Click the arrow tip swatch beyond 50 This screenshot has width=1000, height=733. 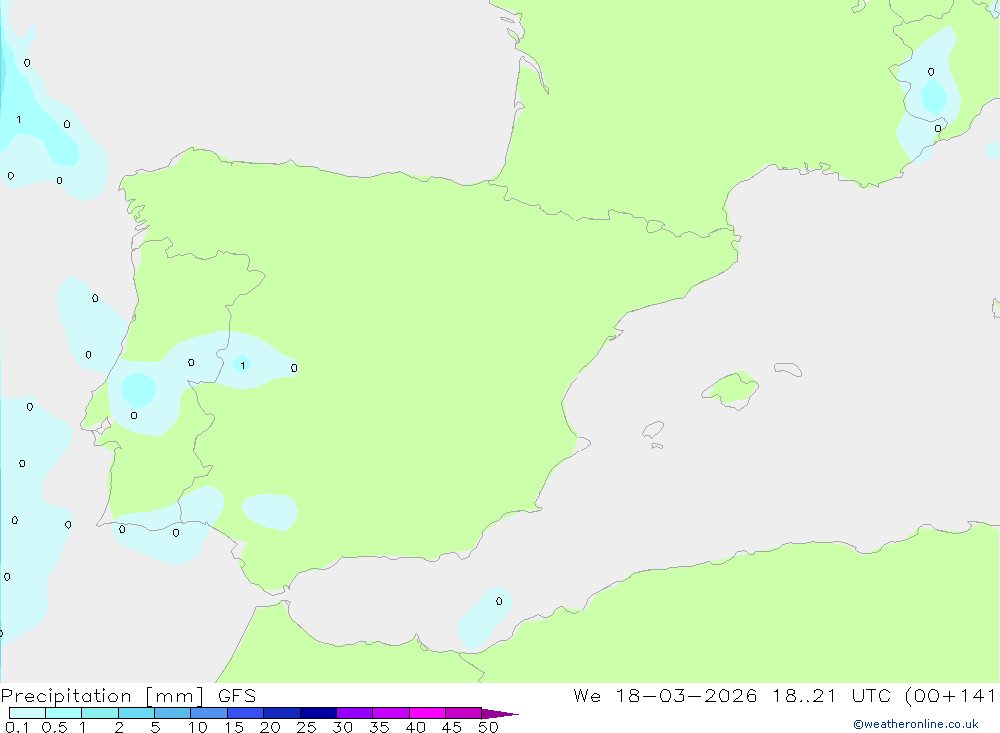pos(500,714)
